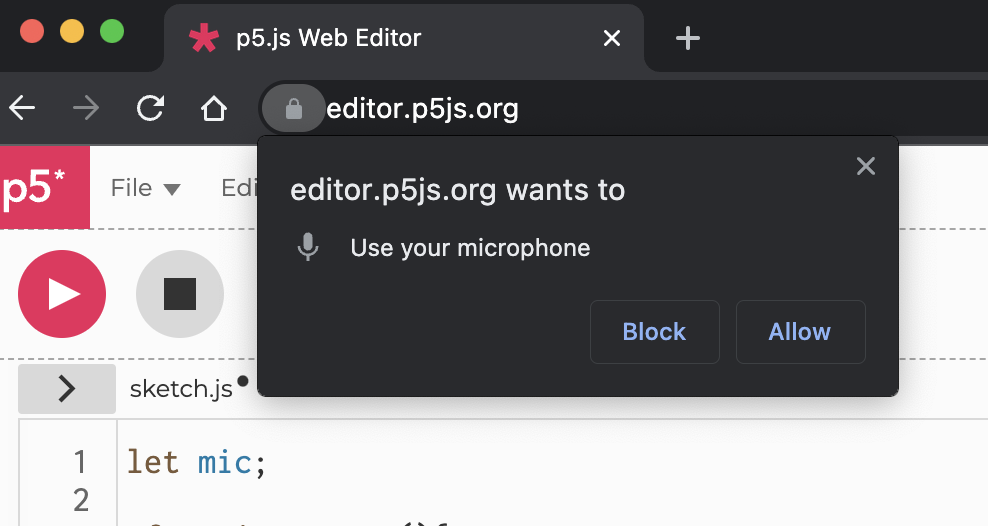988x526 pixels.
Task: Click the browser Home icon
Action: tap(214, 108)
